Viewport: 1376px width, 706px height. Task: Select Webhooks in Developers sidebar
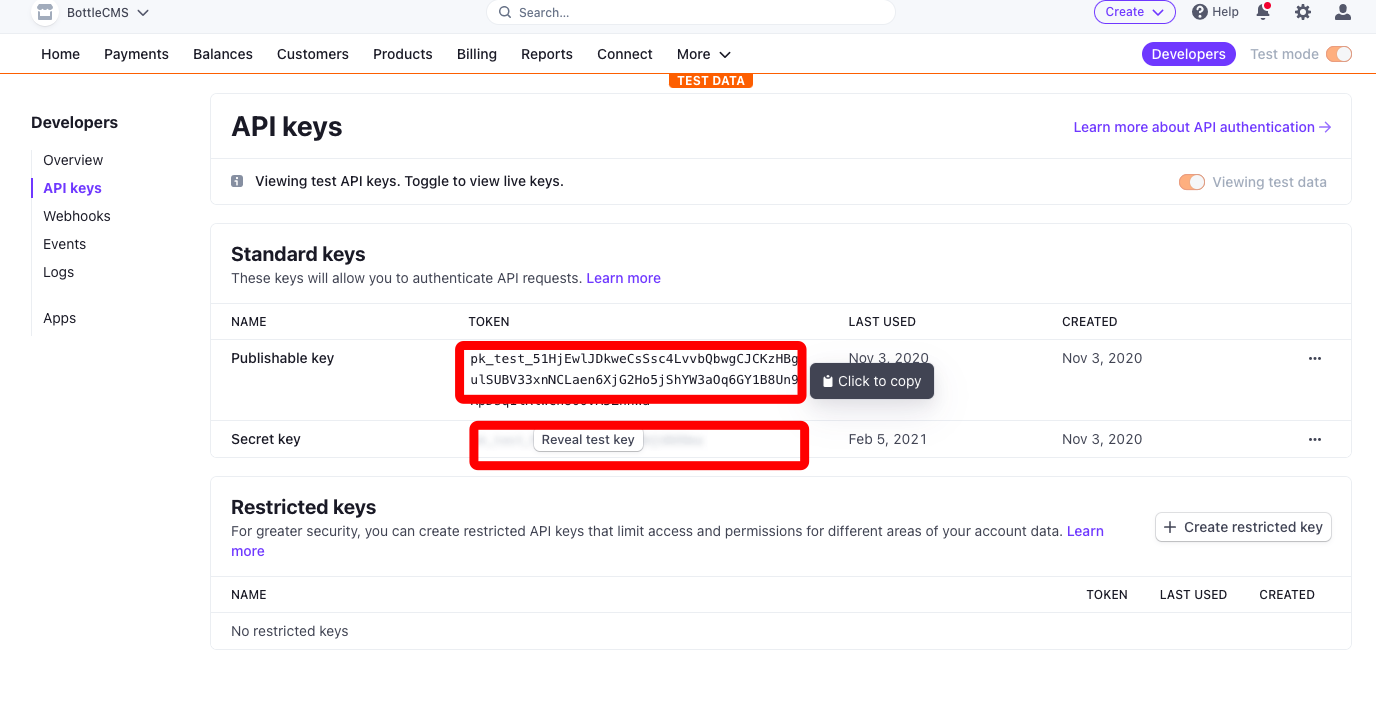[x=77, y=216]
